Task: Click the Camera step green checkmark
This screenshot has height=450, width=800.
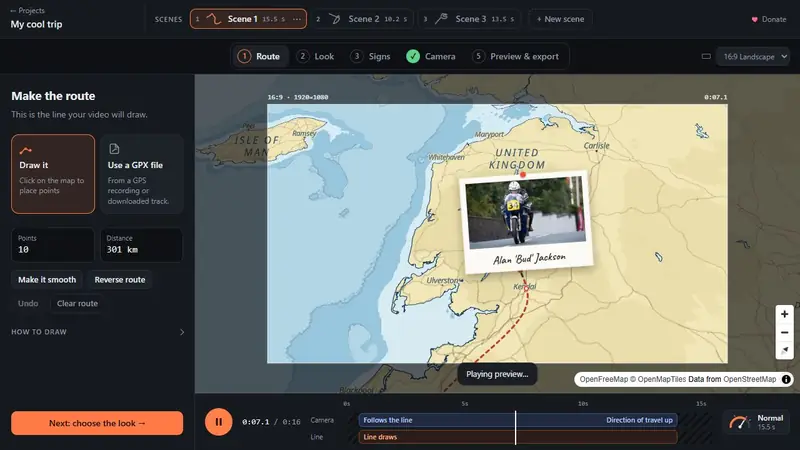Action: [413, 56]
